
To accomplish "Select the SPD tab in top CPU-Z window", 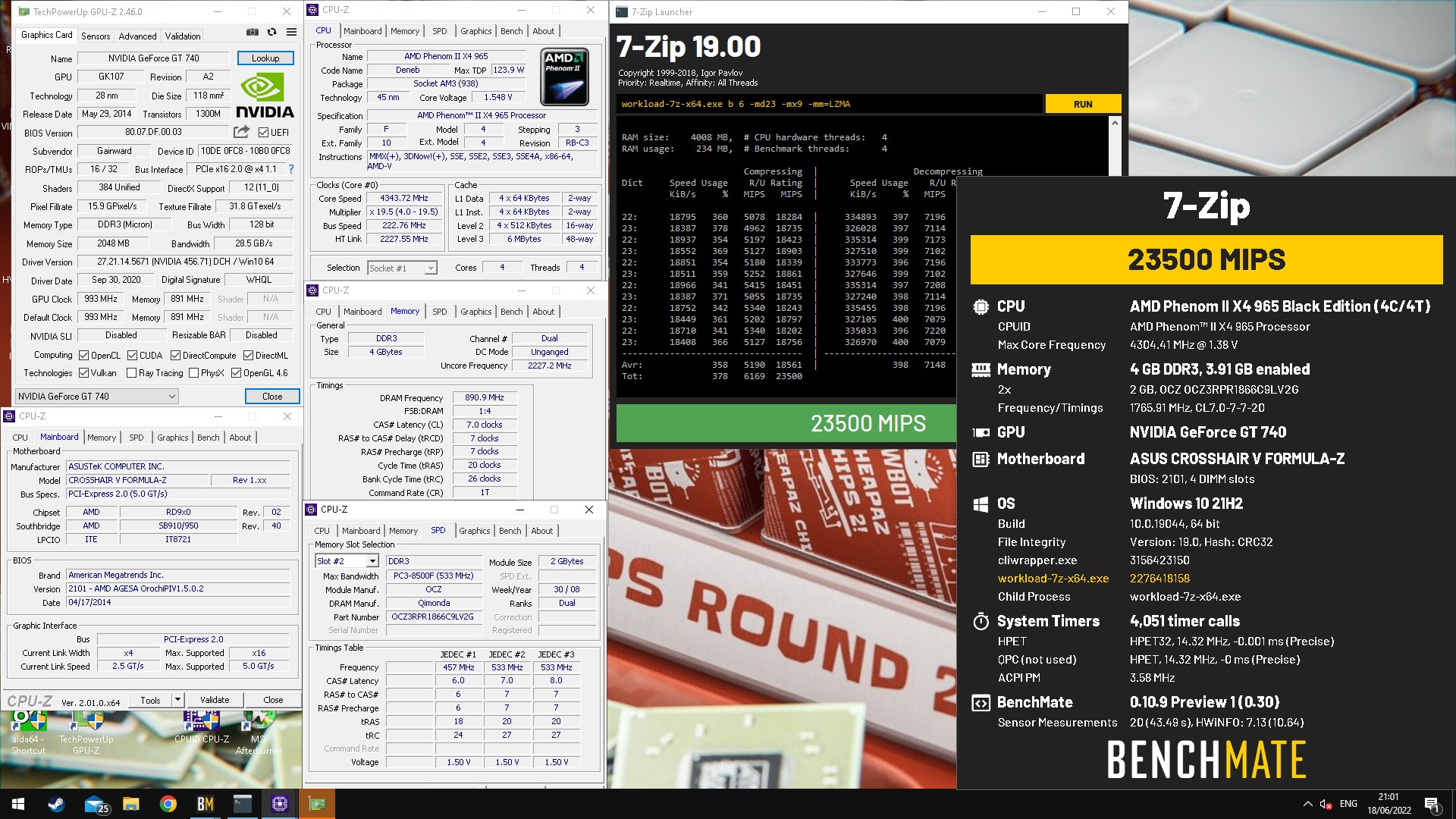I will coord(440,31).
